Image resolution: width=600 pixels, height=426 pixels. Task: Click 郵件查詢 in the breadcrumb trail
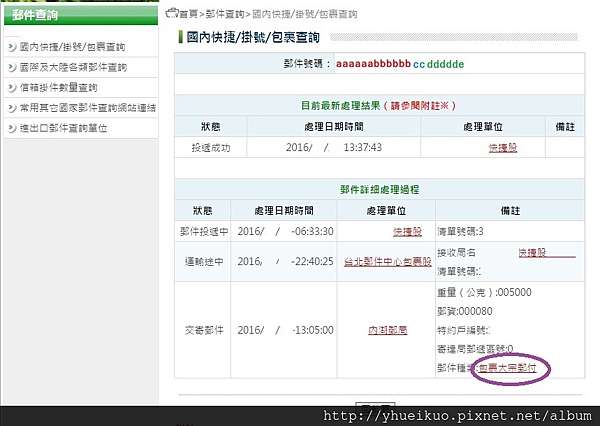225,14
